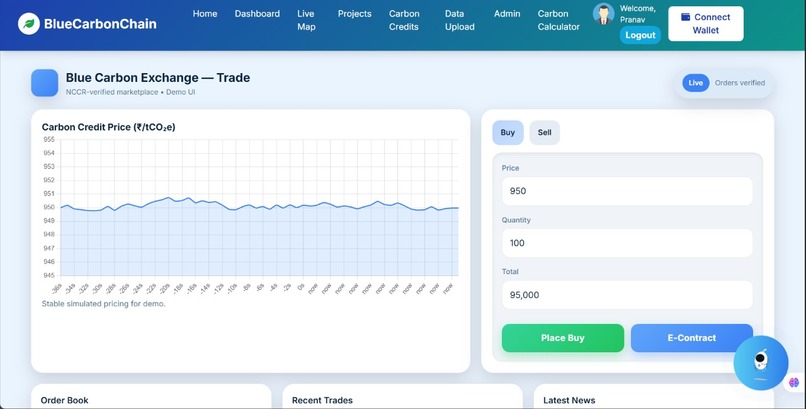The image size is (806, 409).
Task: Click the user avatar next to Welcome, Pranav
Action: [603, 14]
